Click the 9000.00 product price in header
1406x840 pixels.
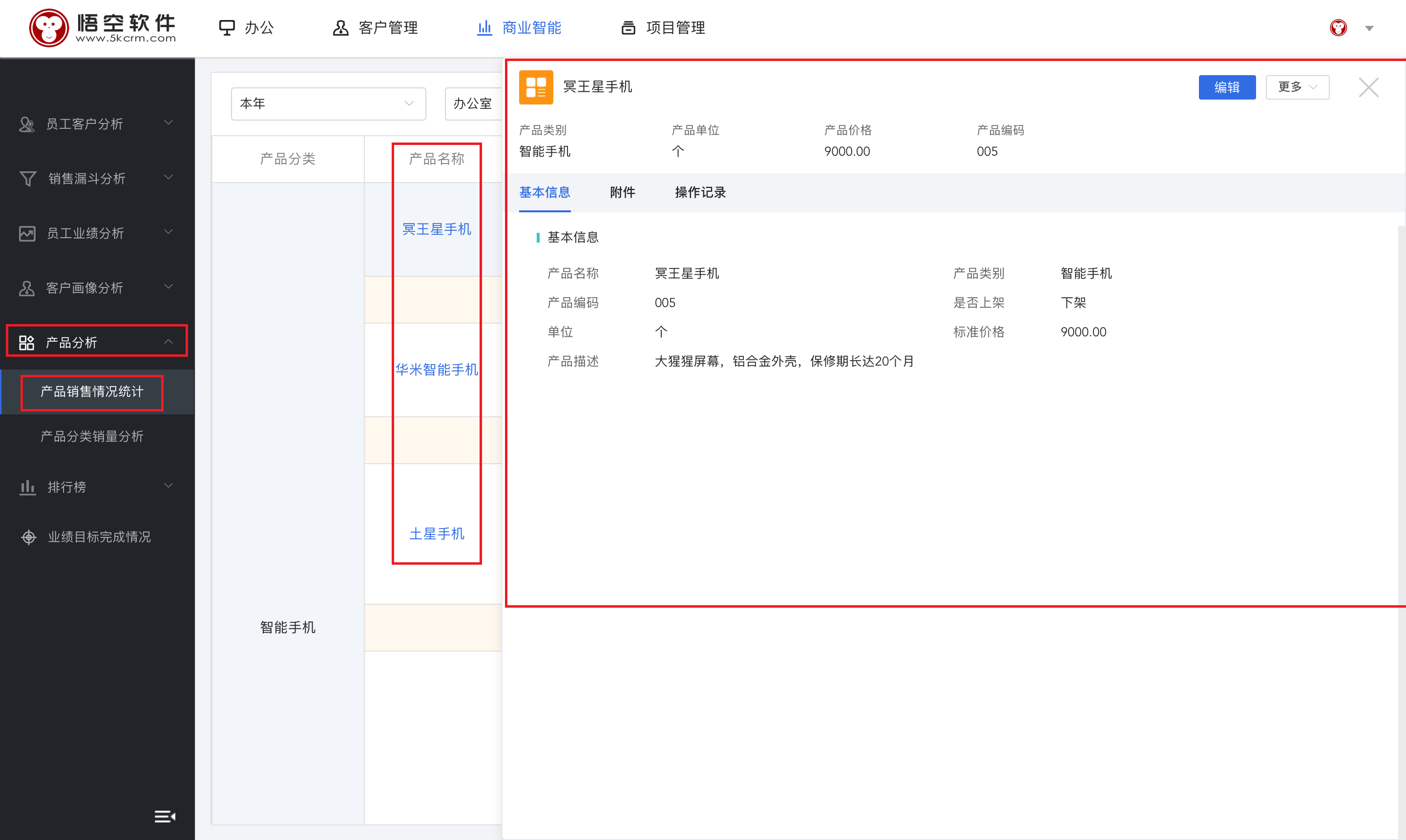click(x=847, y=151)
